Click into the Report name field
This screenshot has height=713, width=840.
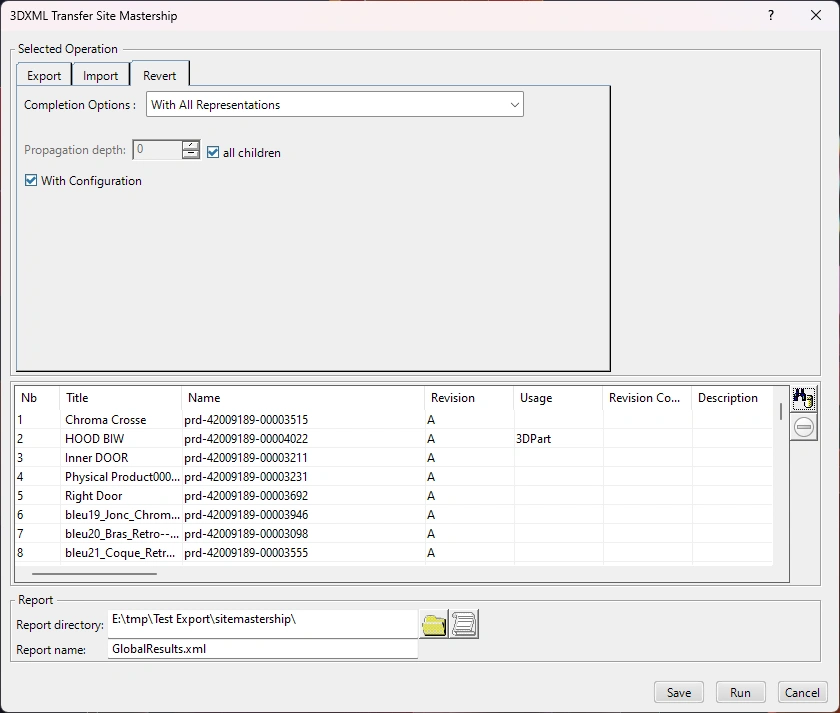(262, 649)
